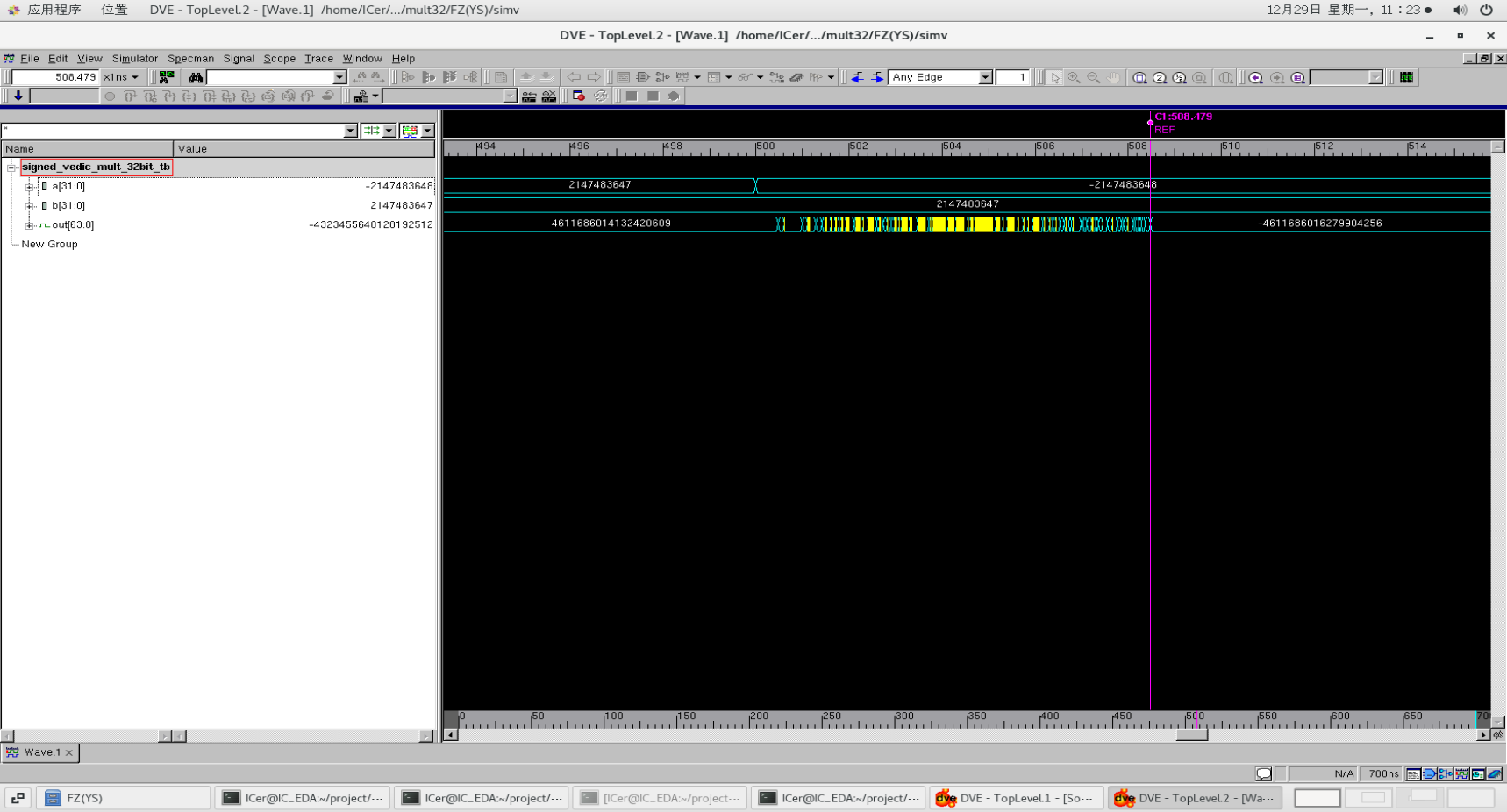Image resolution: width=1507 pixels, height=812 pixels.
Task: Switch to the Wave.1 tab
Action: tap(40, 751)
